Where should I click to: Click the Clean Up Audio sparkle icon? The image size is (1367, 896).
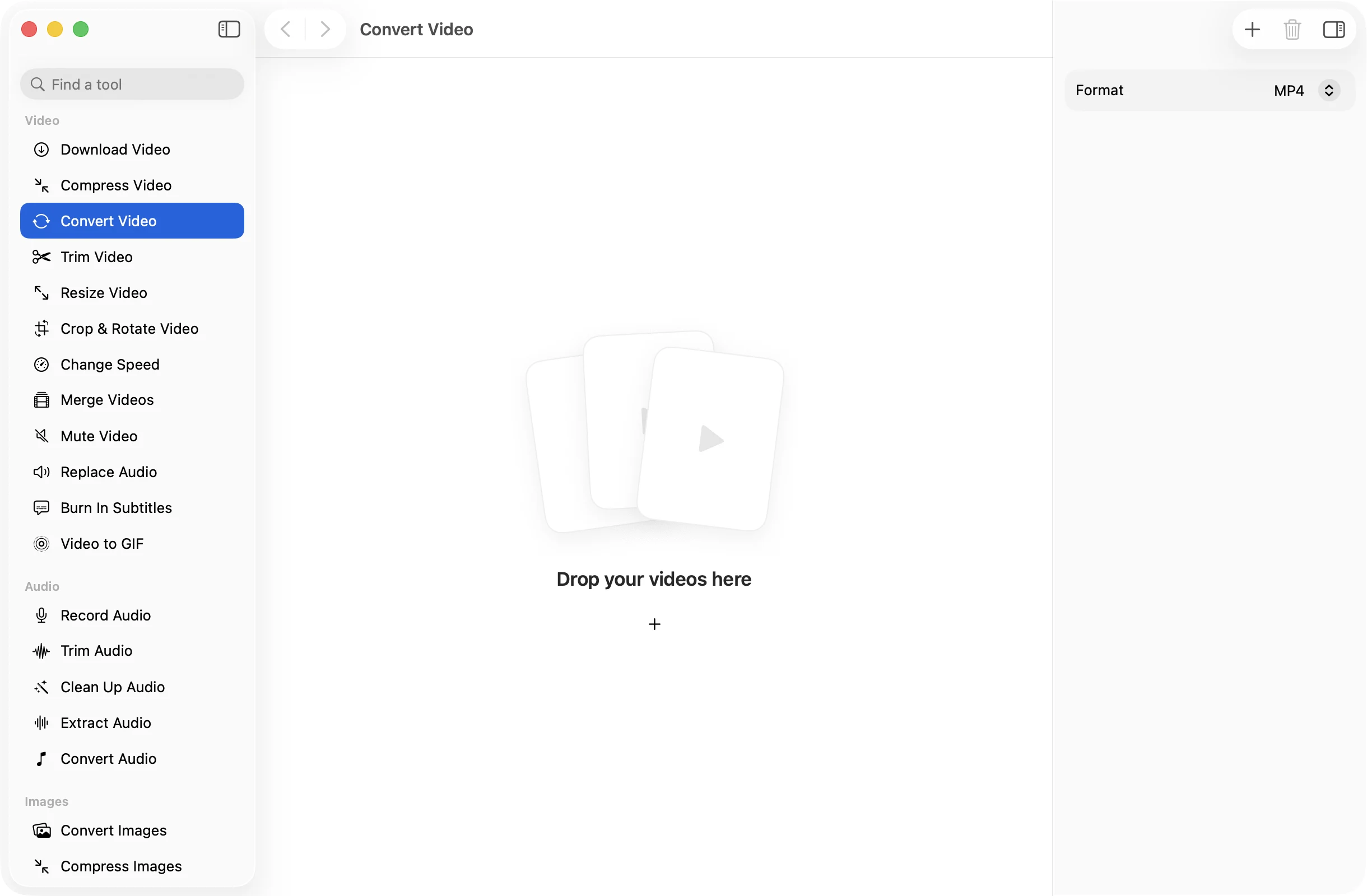(x=41, y=687)
